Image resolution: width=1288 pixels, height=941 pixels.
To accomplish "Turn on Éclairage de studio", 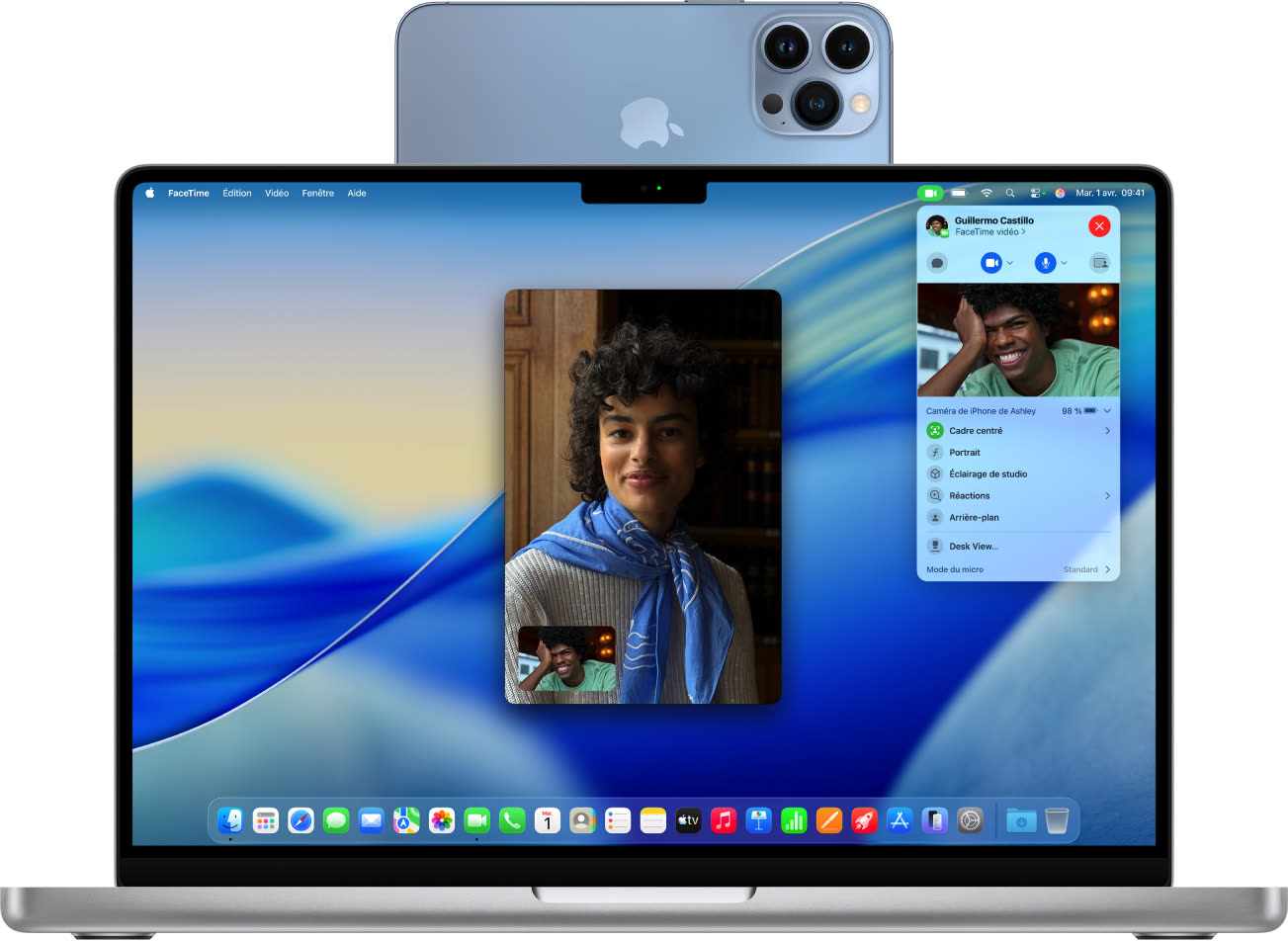I will pos(988,473).
